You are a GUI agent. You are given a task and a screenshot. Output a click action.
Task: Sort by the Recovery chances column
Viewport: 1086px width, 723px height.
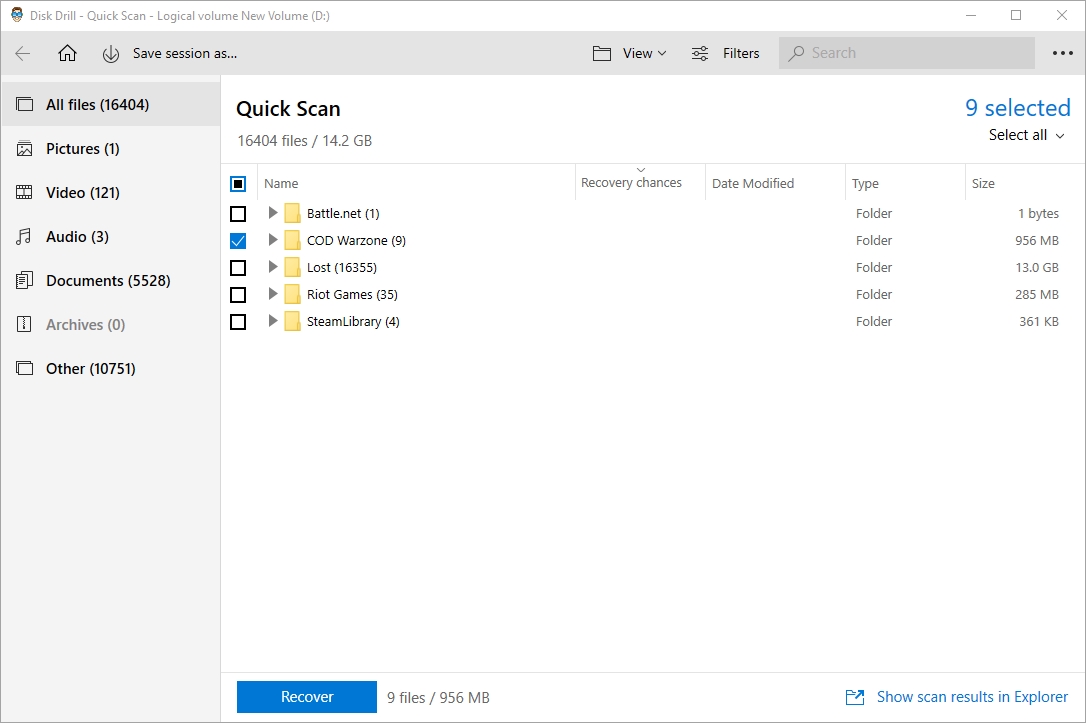[x=631, y=183]
